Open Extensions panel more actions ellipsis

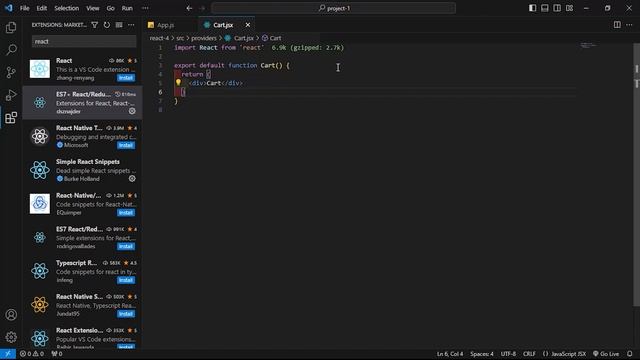coord(131,25)
